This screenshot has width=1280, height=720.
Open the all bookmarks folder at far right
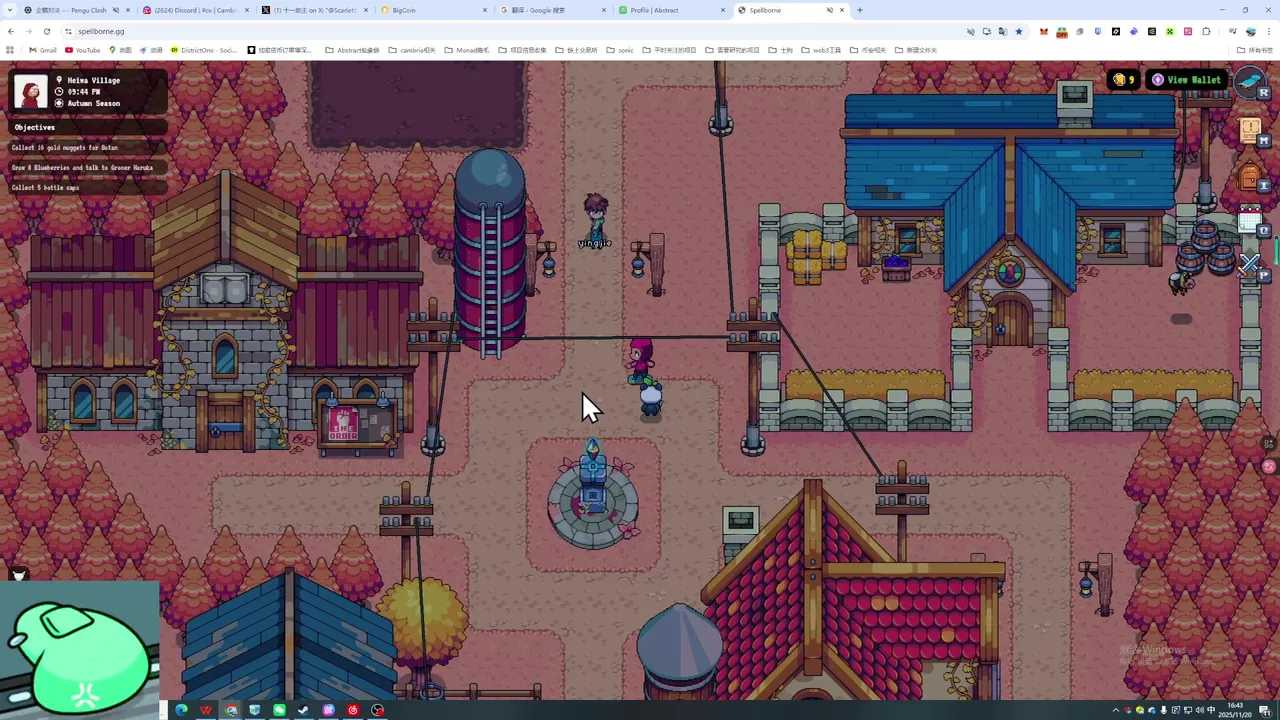tap(1255, 50)
